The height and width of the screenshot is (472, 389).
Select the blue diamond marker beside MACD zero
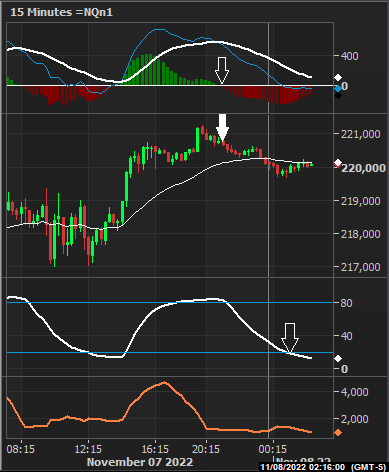click(x=338, y=89)
